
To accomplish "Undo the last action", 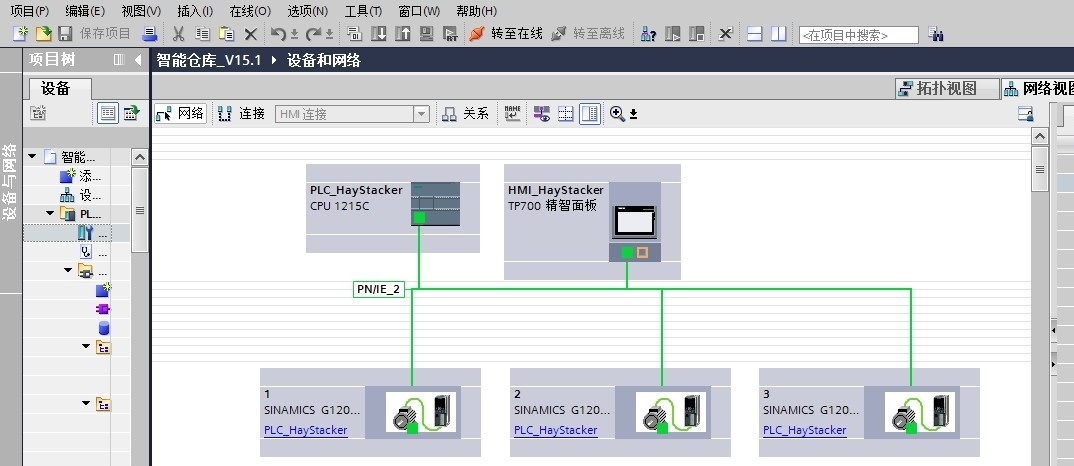I will click(277, 34).
